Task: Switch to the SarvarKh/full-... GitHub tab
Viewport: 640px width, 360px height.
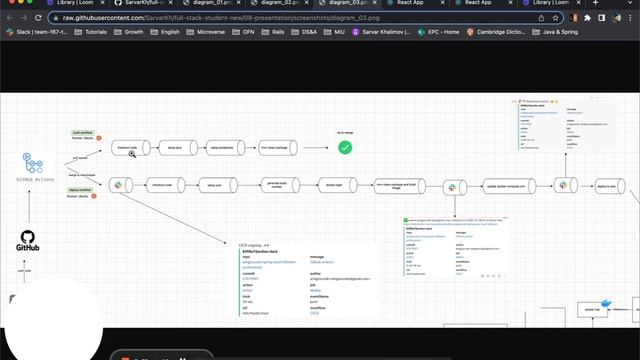Action: (x=143, y=3)
